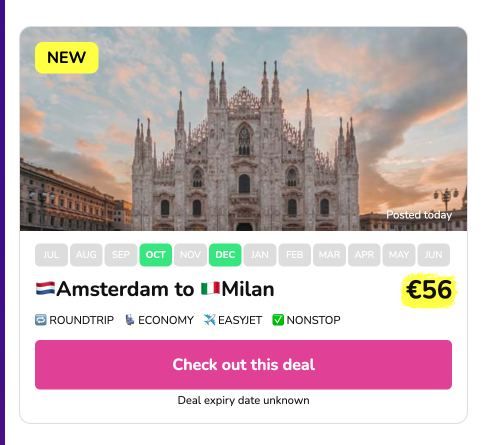The image size is (485, 445).
Task: Click the €56 price highlight
Action: point(429,290)
